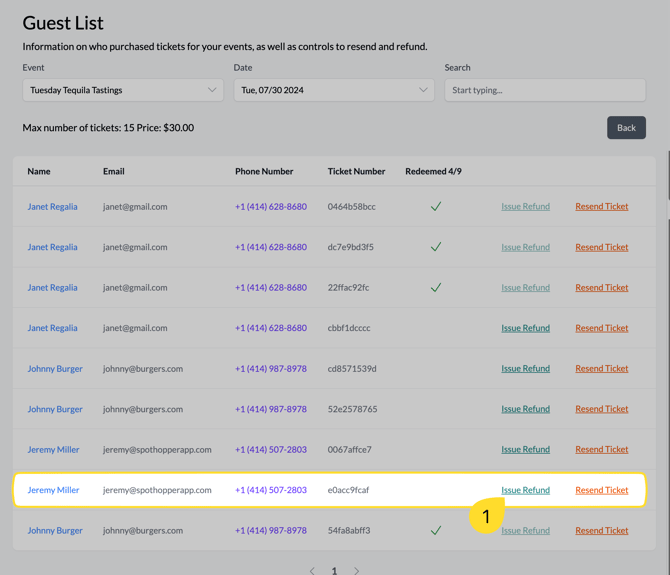The height and width of the screenshot is (575, 670).
Task: Click the page scrollbar on the right edge
Action: pos(667,100)
